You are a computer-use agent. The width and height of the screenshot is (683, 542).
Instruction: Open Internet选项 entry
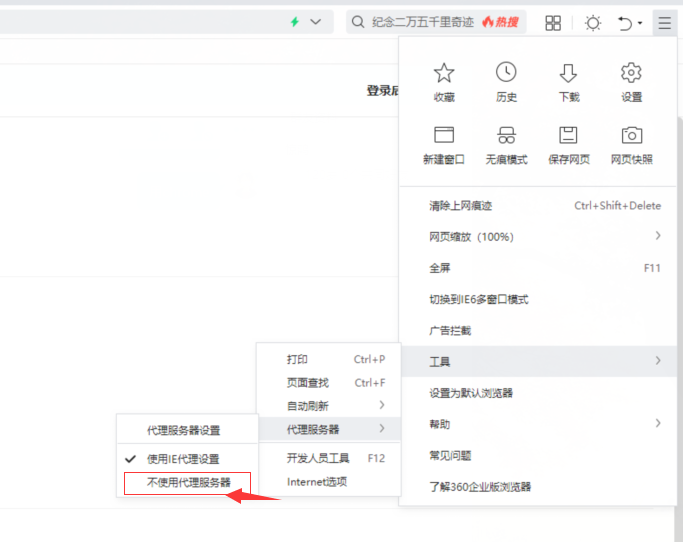pyautogui.click(x=329, y=482)
